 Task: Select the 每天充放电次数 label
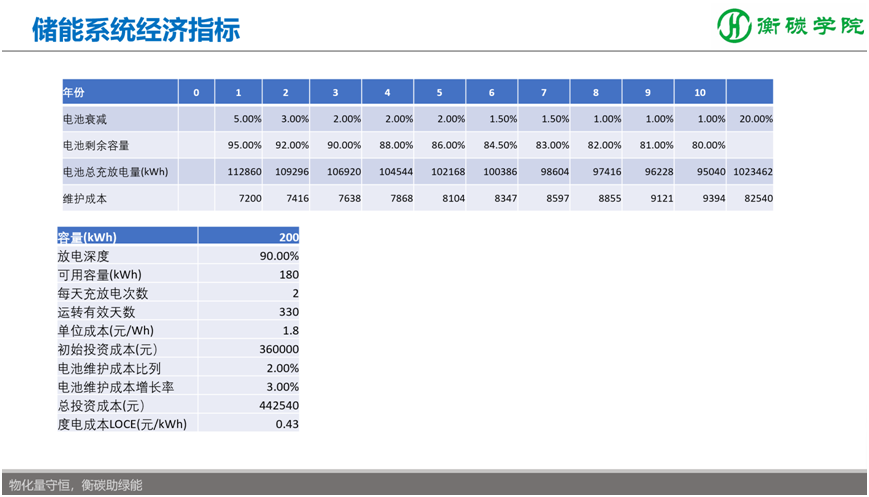point(103,293)
